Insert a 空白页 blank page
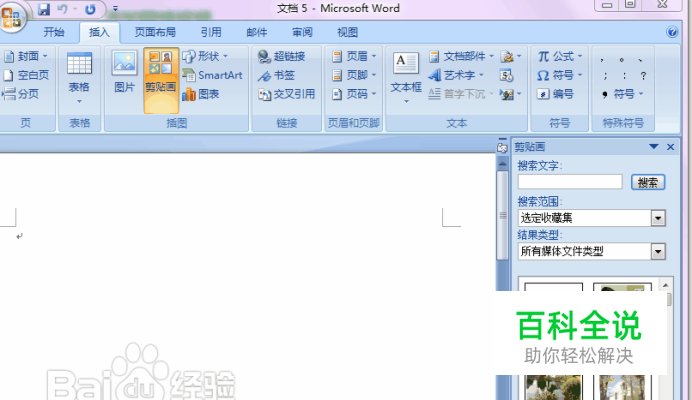This screenshot has height=400, width=692. point(26,75)
